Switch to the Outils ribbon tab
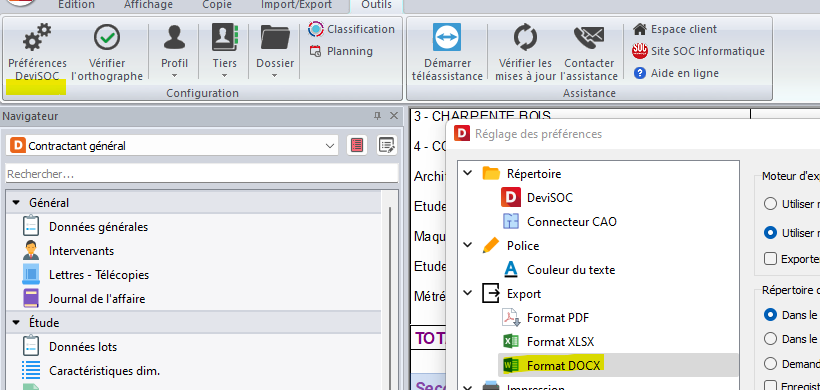This screenshot has width=820, height=390. click(376, 5)
